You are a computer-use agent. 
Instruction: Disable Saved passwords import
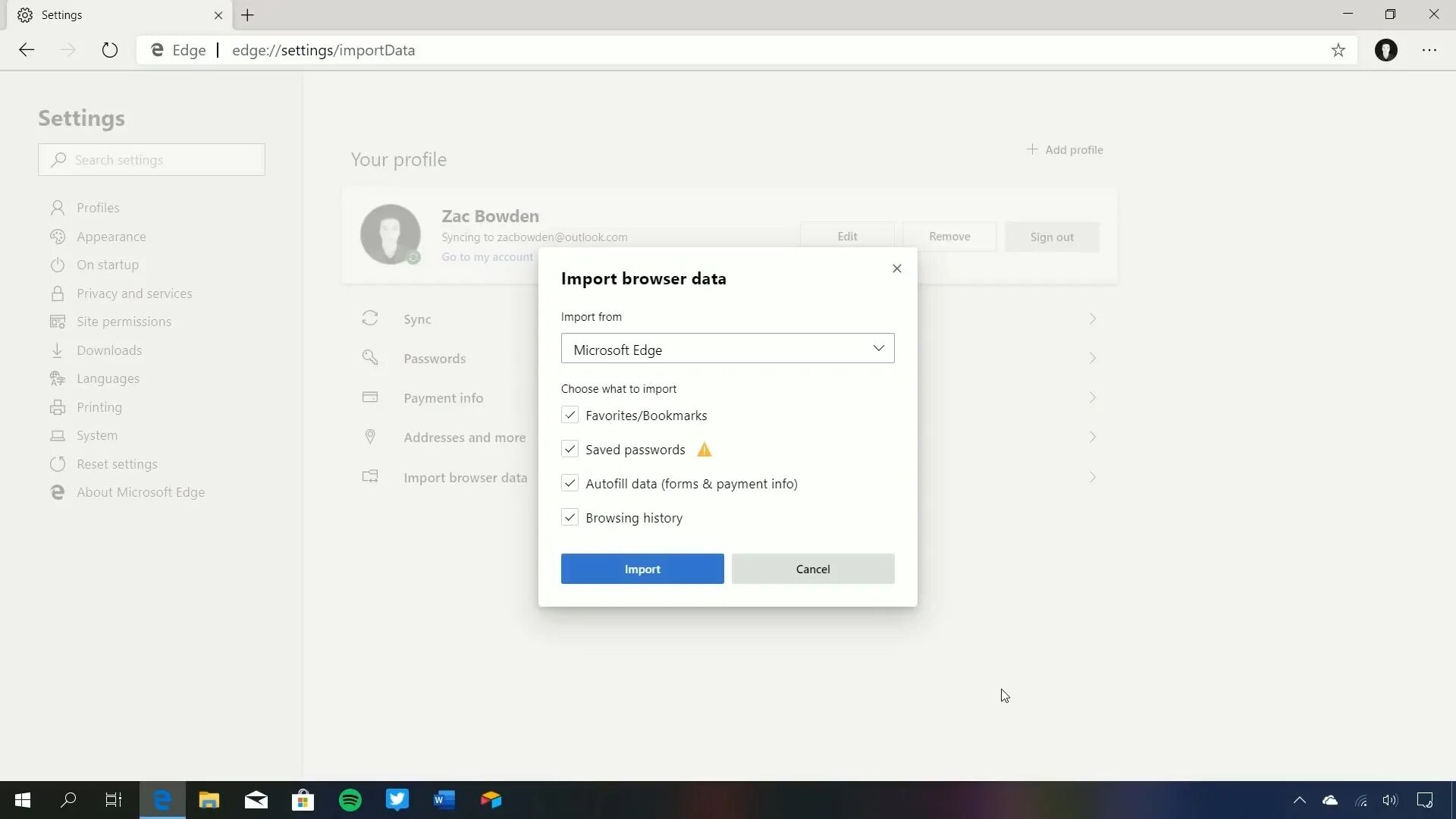[x=570, y=449]
